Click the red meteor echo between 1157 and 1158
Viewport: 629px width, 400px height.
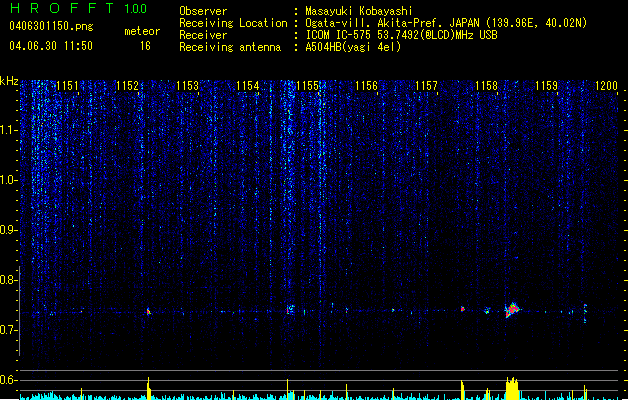click(463, 309)
